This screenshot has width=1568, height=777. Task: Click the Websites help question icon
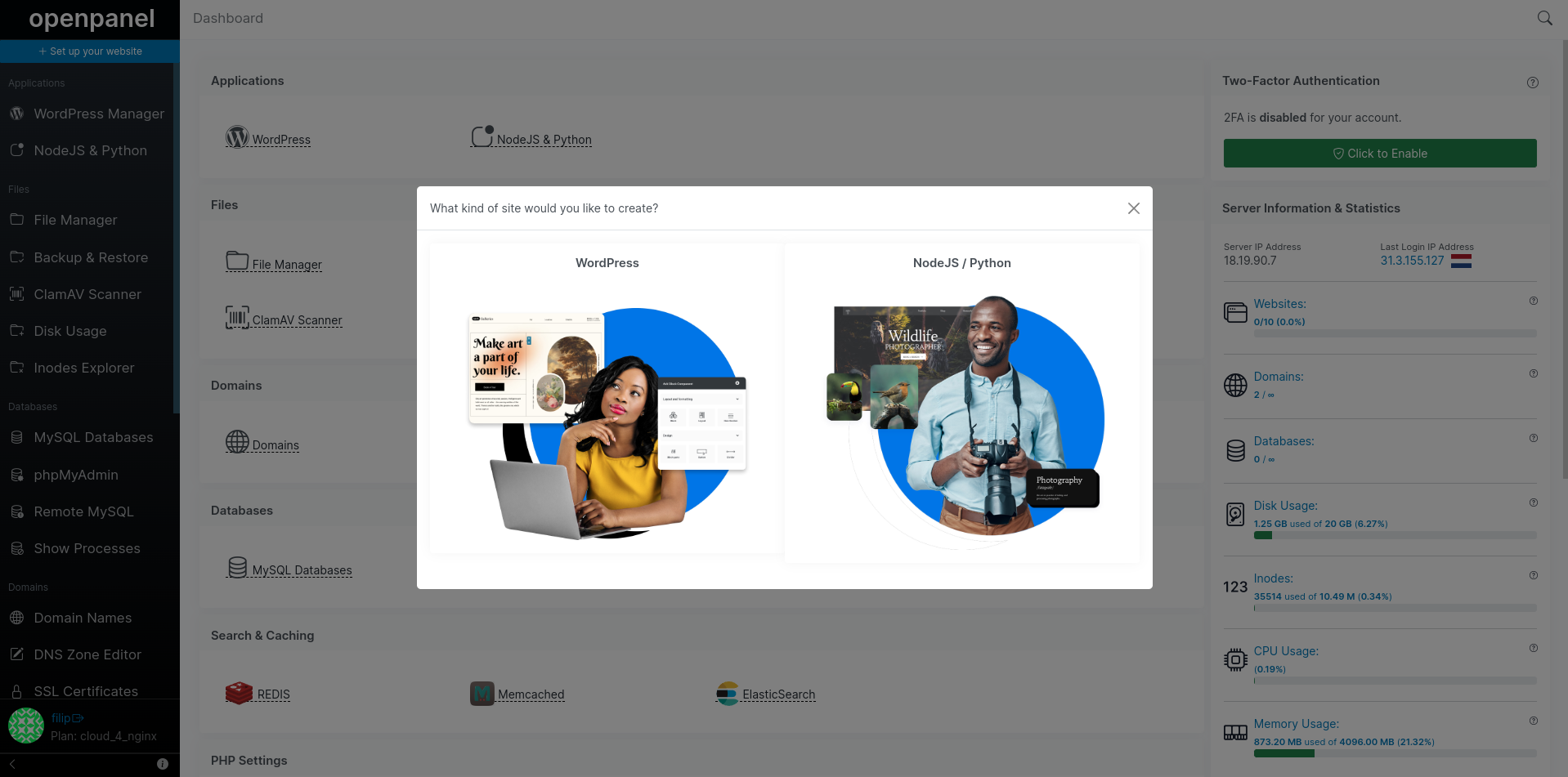1534,301
